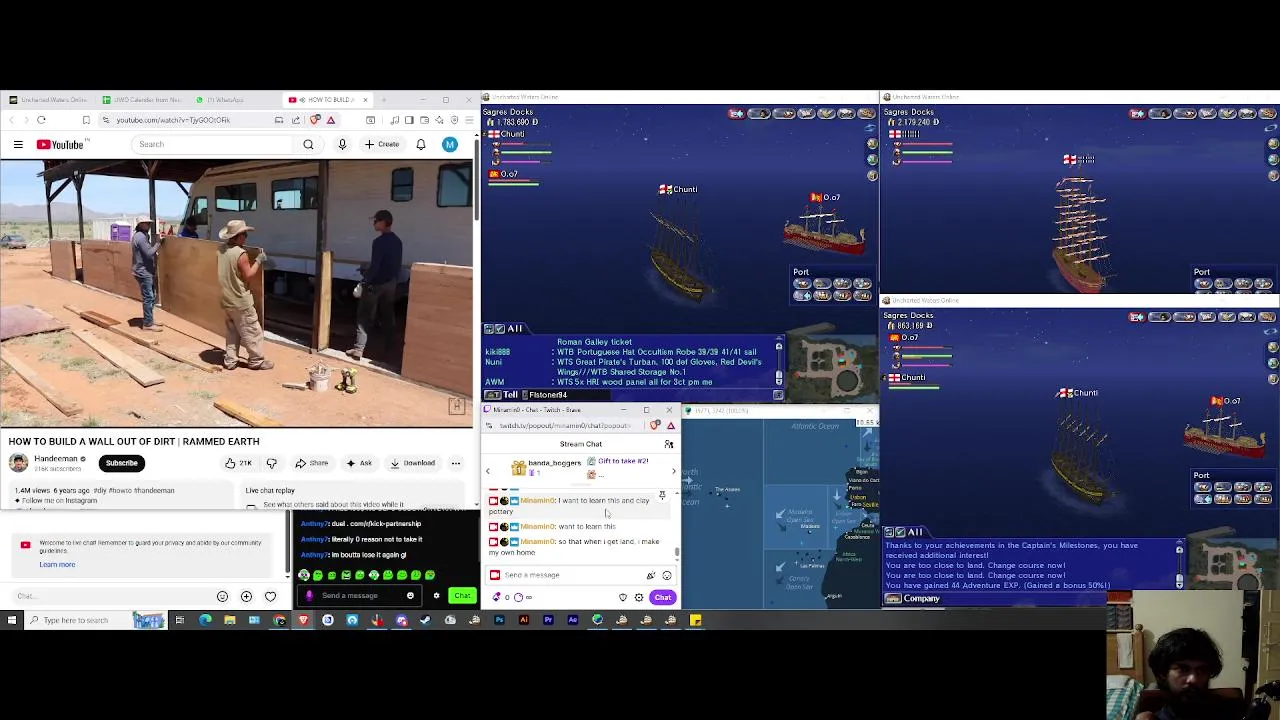
Task: Click the Twitch chat shield mod icon
Action: coord(623,597)
